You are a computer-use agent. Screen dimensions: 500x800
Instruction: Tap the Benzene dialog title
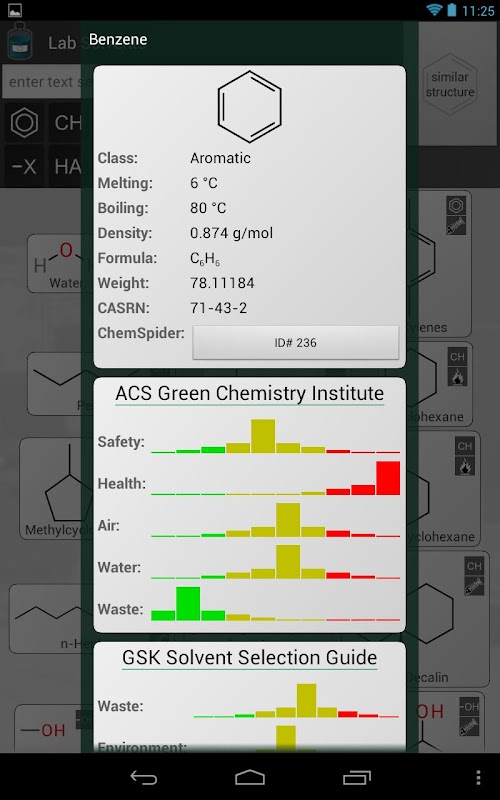click(118, 39)
